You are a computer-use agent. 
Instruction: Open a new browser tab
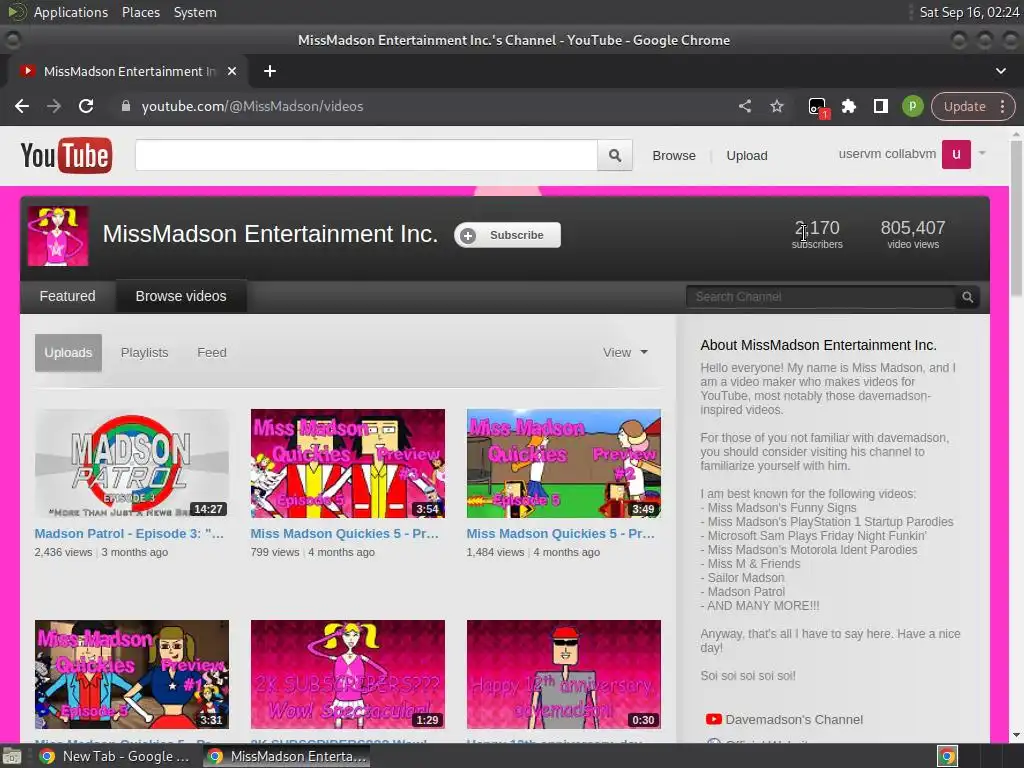point(270,71)
